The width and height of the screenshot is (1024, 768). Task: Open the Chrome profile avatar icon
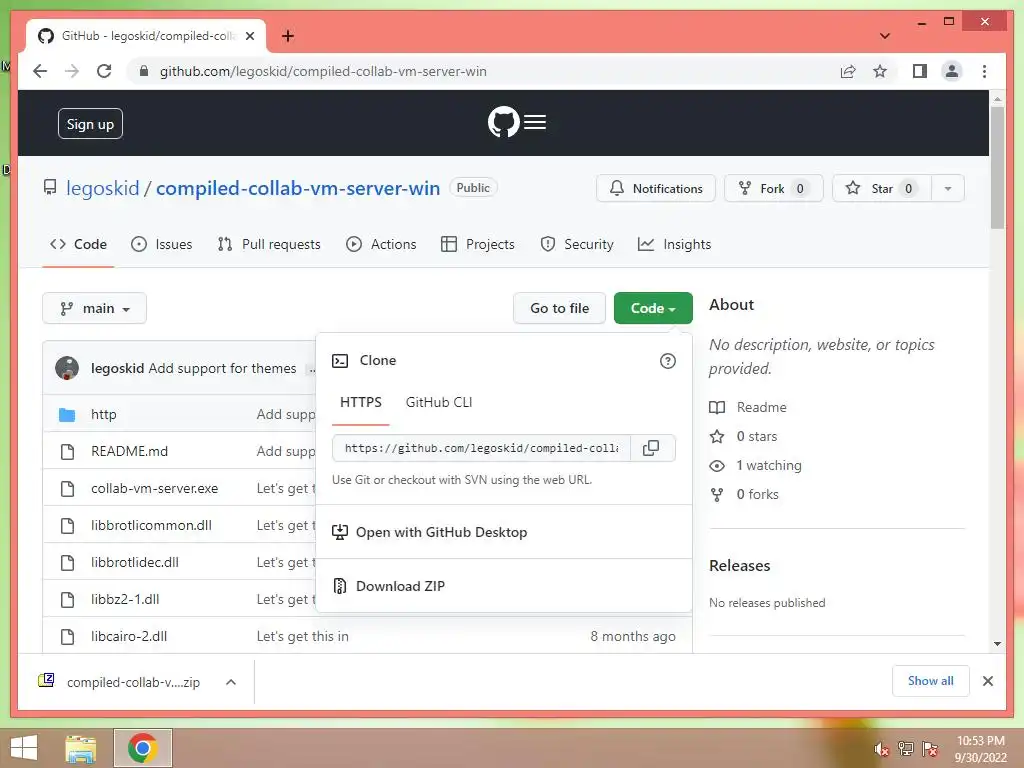[952, 71]
